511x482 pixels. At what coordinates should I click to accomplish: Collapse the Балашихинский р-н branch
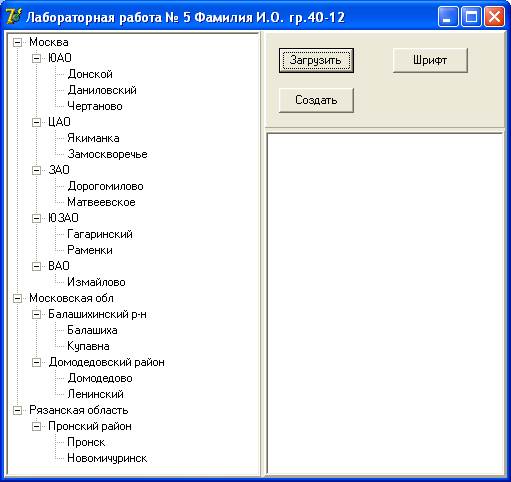(x=36, y=314)
